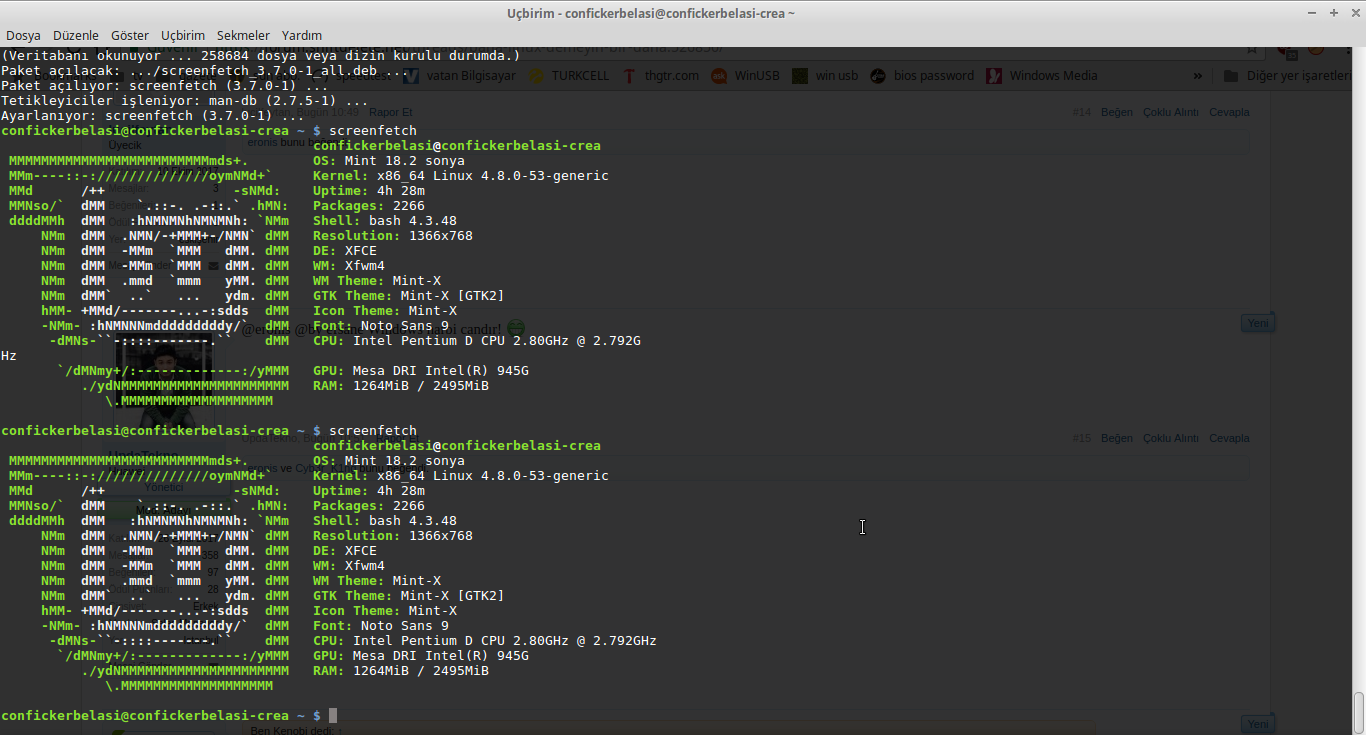Open the Uçbirim menu

click(183, 35)
